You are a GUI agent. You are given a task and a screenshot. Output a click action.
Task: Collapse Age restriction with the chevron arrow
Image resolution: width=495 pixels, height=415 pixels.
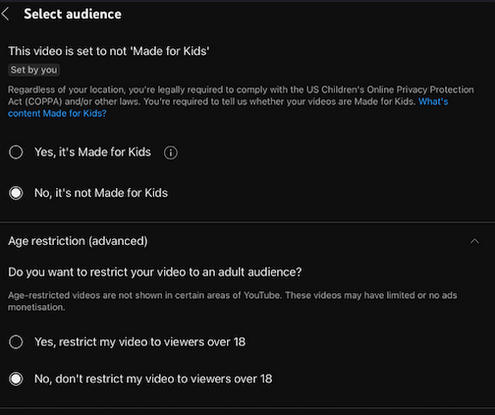(475, 241)
